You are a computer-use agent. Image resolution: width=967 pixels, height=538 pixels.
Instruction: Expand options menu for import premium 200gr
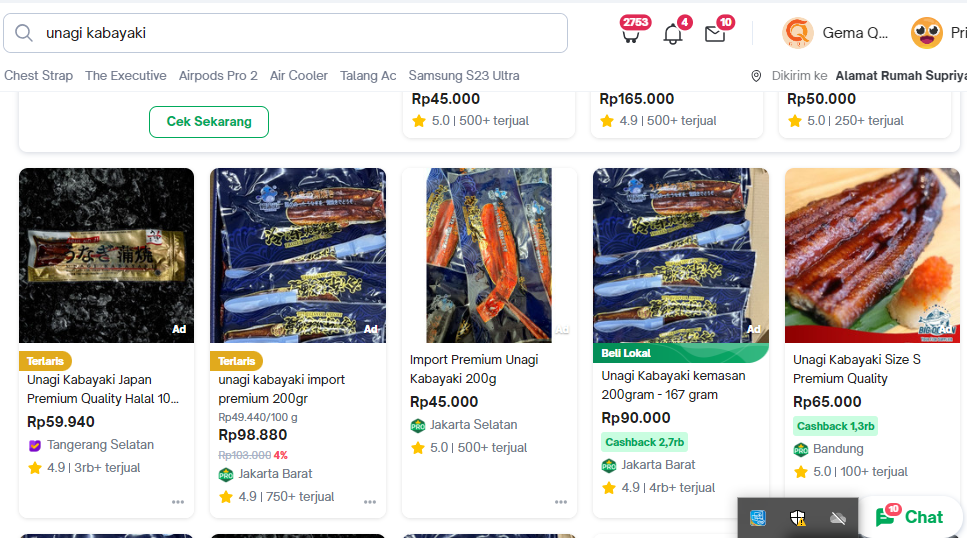coord(370,502)
